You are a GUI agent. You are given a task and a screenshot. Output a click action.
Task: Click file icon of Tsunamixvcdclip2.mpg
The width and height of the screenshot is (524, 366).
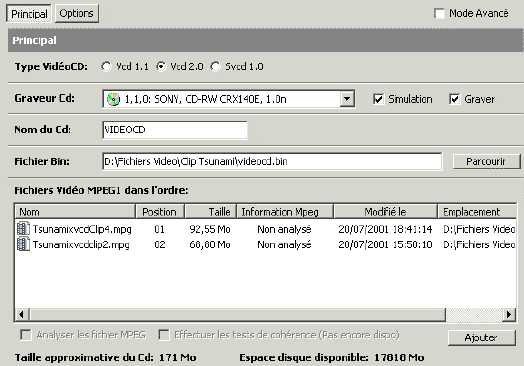click(x=23, y=244)
